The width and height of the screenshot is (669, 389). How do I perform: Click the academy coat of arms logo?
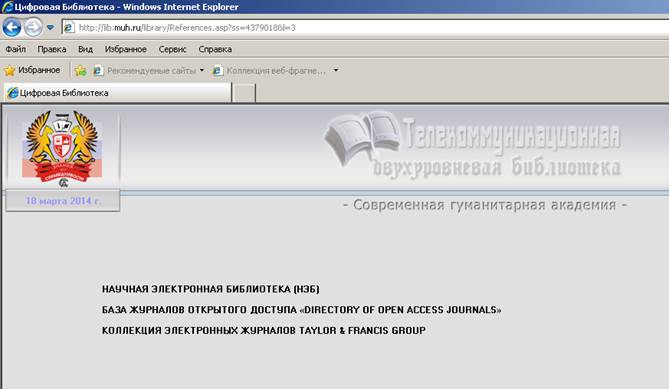pos(63,149)
